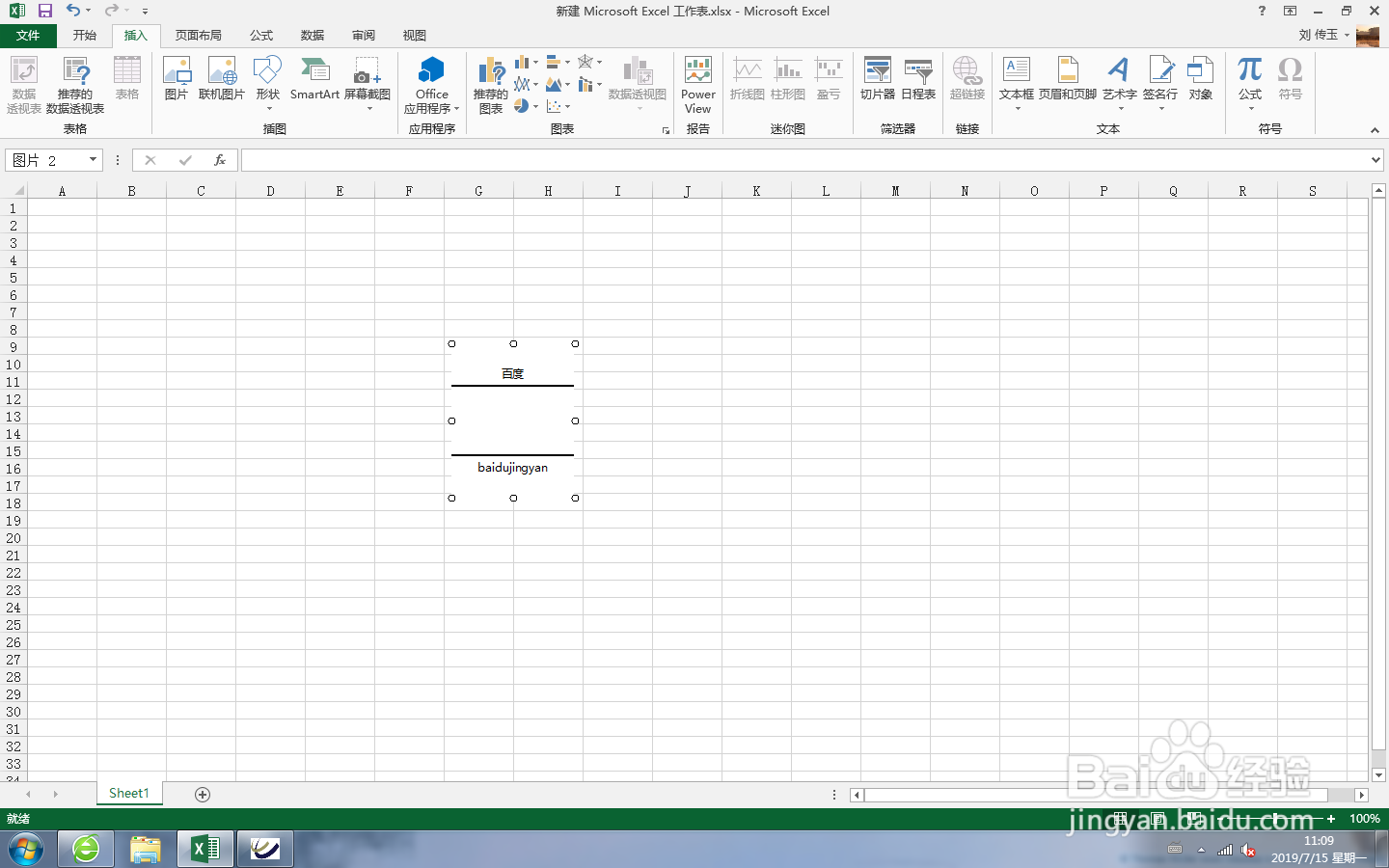The height and width of the screenshot is (868, 1389).
Task: Expand the formula bar
Action: pos(1376,160)
